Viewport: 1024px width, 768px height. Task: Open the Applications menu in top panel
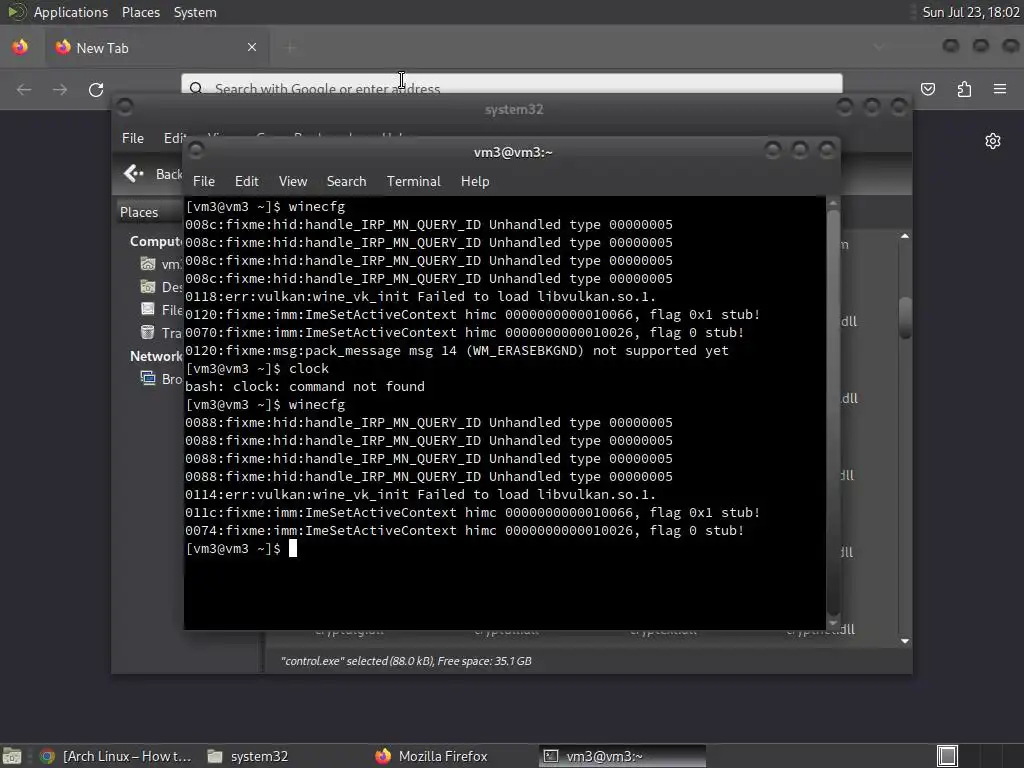(71, 12)
